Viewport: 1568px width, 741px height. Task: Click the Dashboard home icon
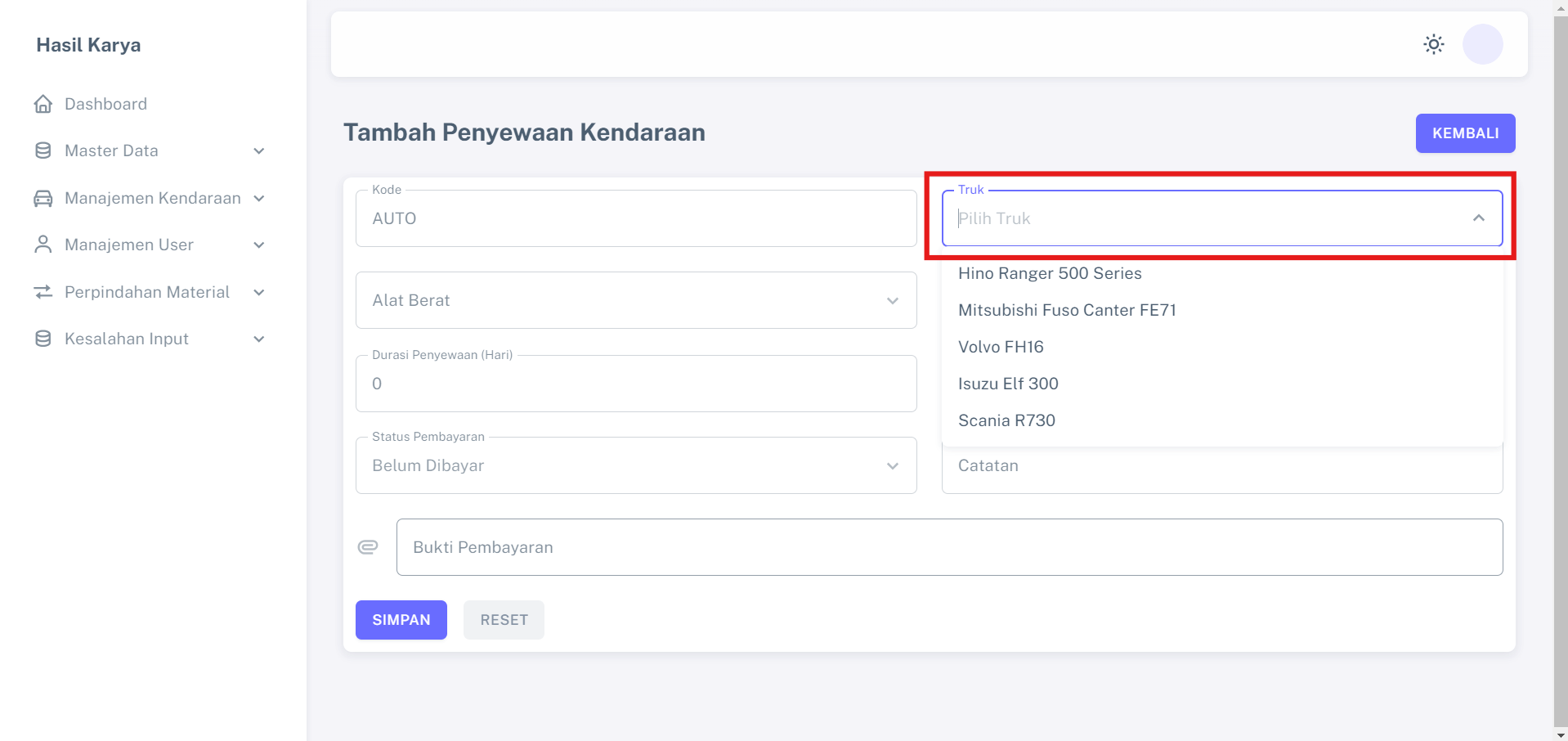pyautogui.click(x=43, y=104)
